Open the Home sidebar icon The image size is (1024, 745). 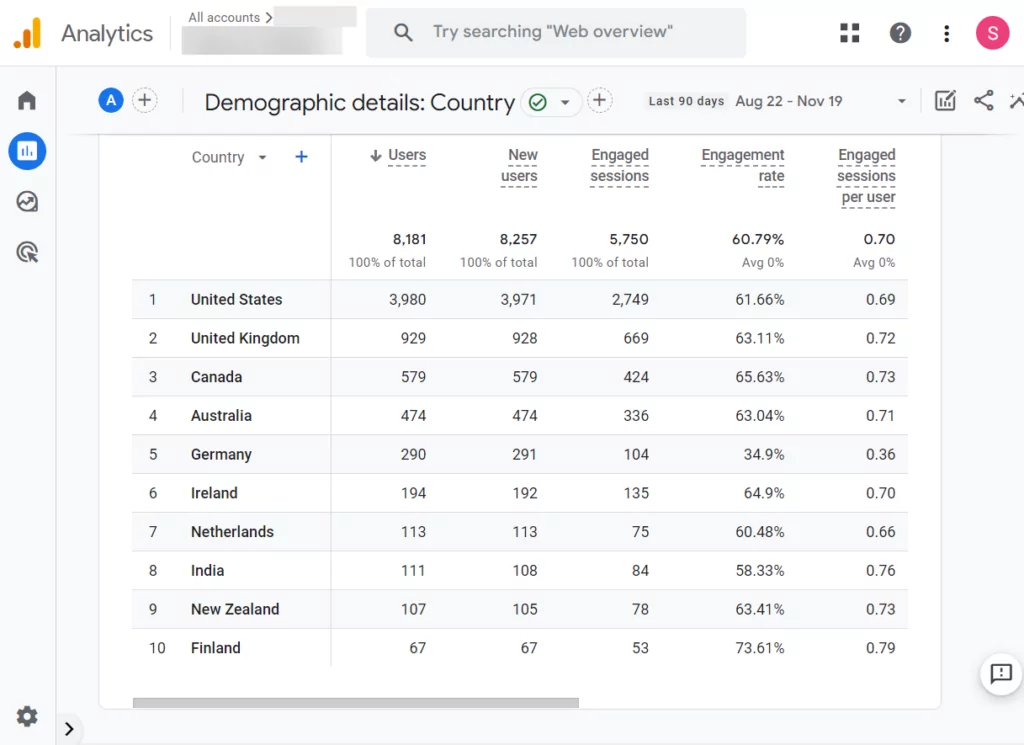pyautogui.click(x=27, y=101)
